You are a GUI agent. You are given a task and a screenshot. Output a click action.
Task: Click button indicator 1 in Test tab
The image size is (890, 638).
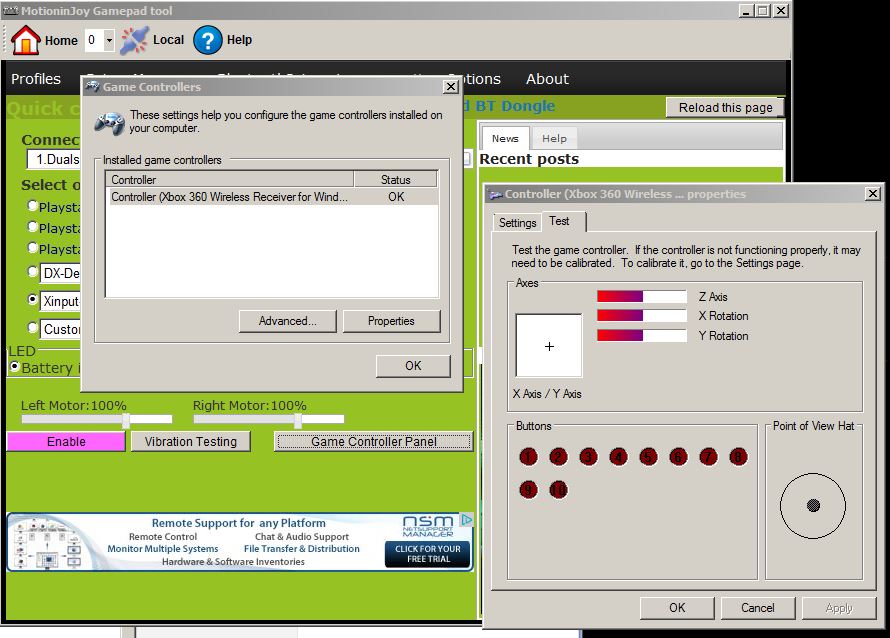(x=528, y=457)
